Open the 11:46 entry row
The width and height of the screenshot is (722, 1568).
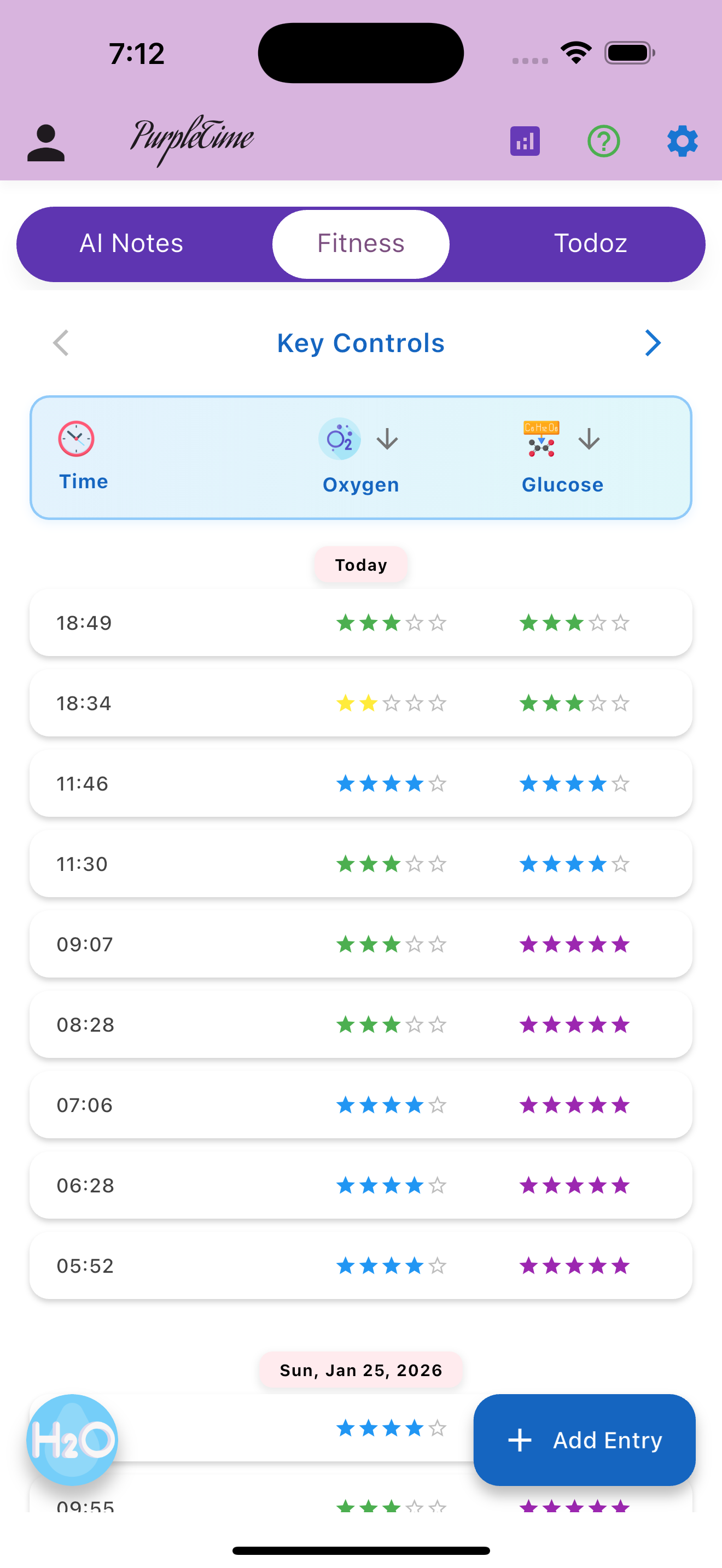(x=361, y=783)
